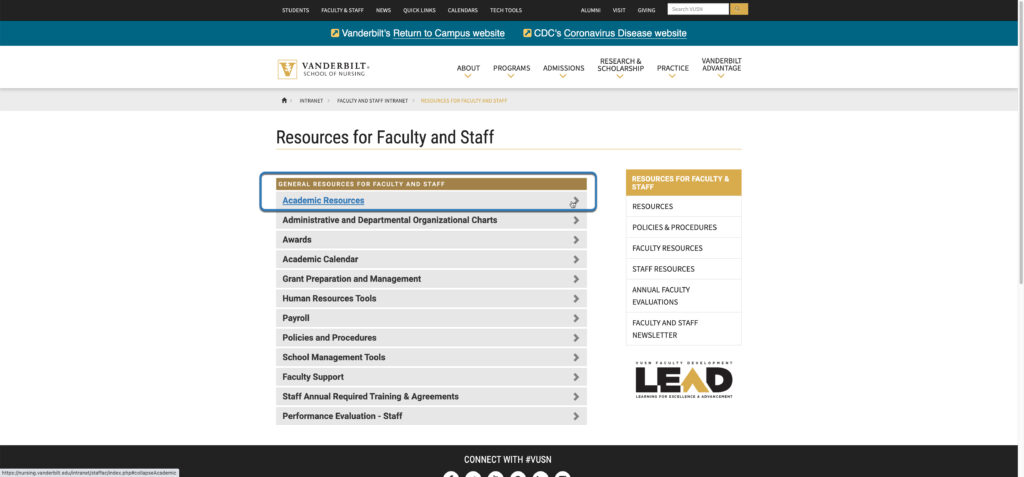The width and height of the screenshot is (1024, 477).
Task: Open the Return to Campus website link
Action: pyautogui.click(x=448, y=33)
